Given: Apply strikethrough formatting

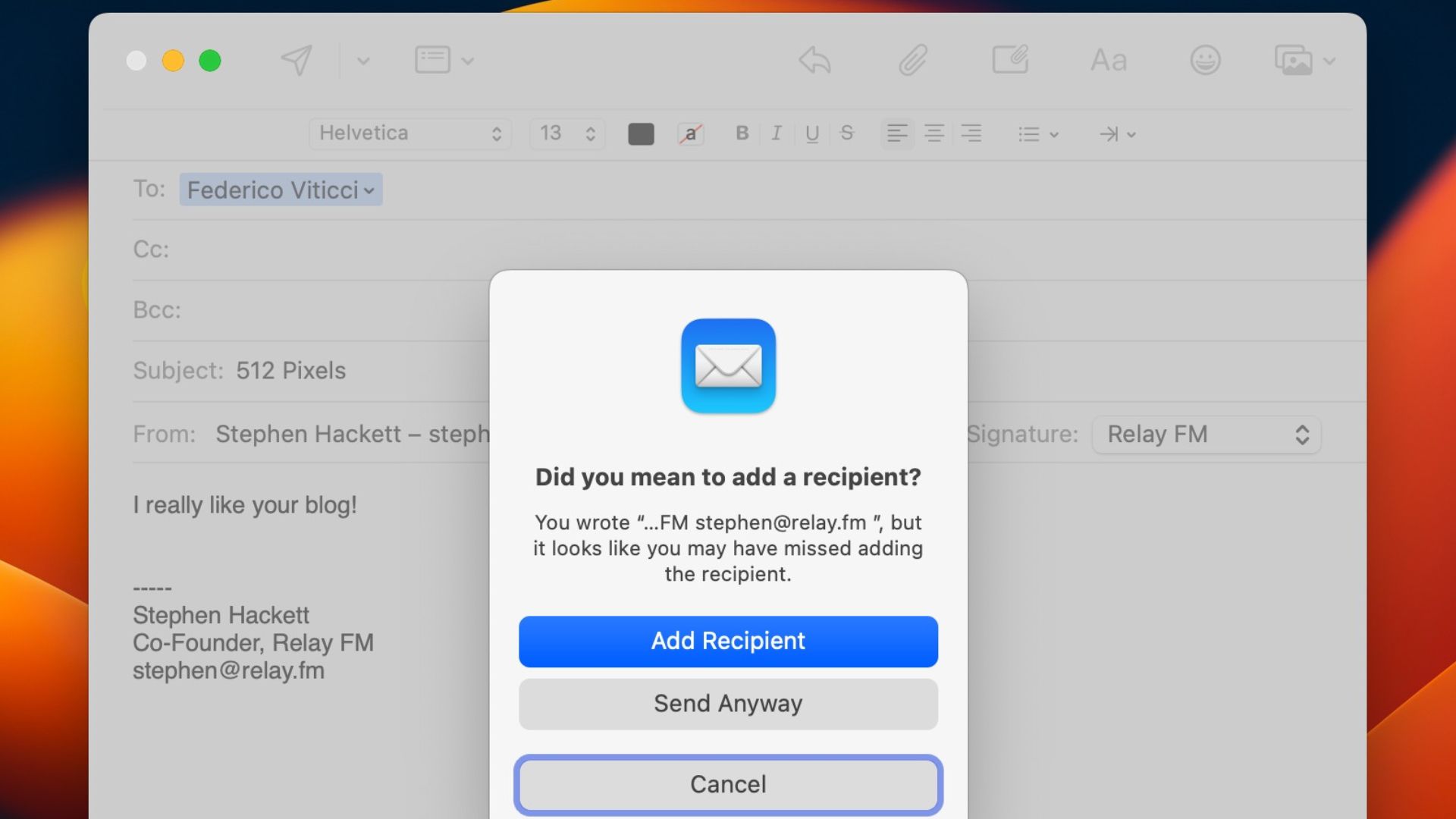Looking at the screenshot, I should pos(847,133).
